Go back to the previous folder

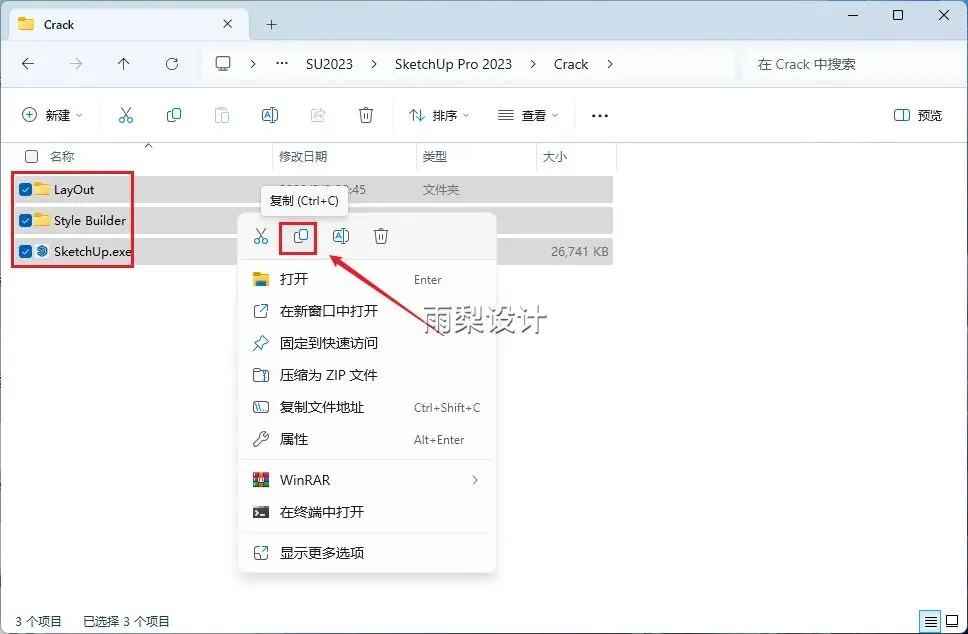click(x=28, y=64)
